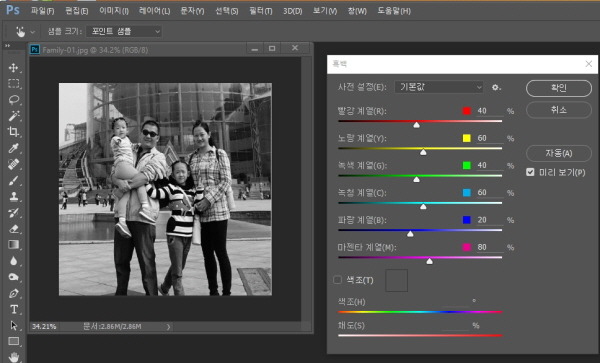
Task: Open preset options gear icon
Action: click(496, 88)
